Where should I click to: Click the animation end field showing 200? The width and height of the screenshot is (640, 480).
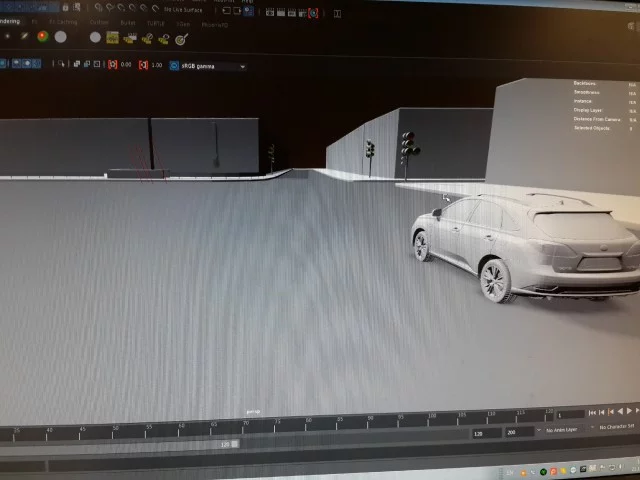519,432
